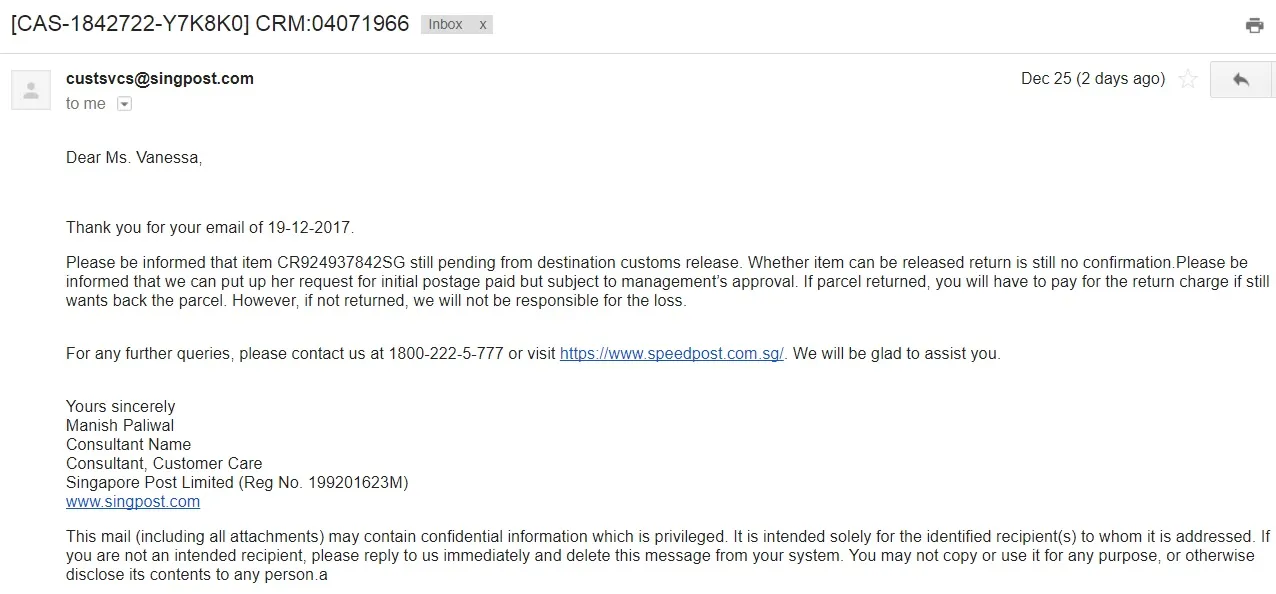The height and width of the screenshot is (594, 1276).
Task: Remove the Inbox label with x
Action: tap(482, 24)
